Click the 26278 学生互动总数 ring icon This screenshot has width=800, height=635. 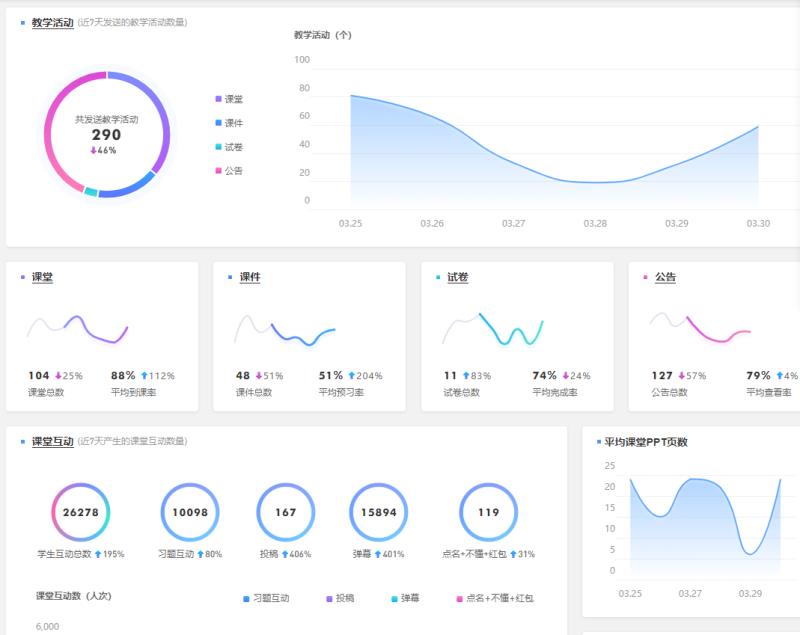point(80,512)
